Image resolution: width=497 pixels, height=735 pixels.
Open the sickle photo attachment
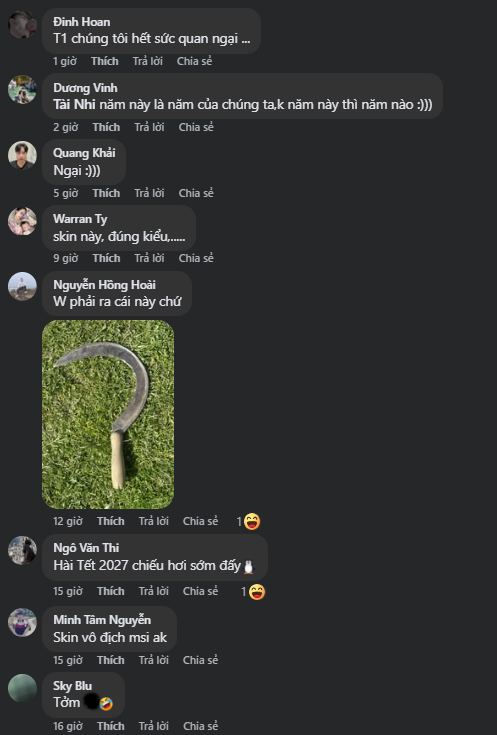[x=108, y=414]
